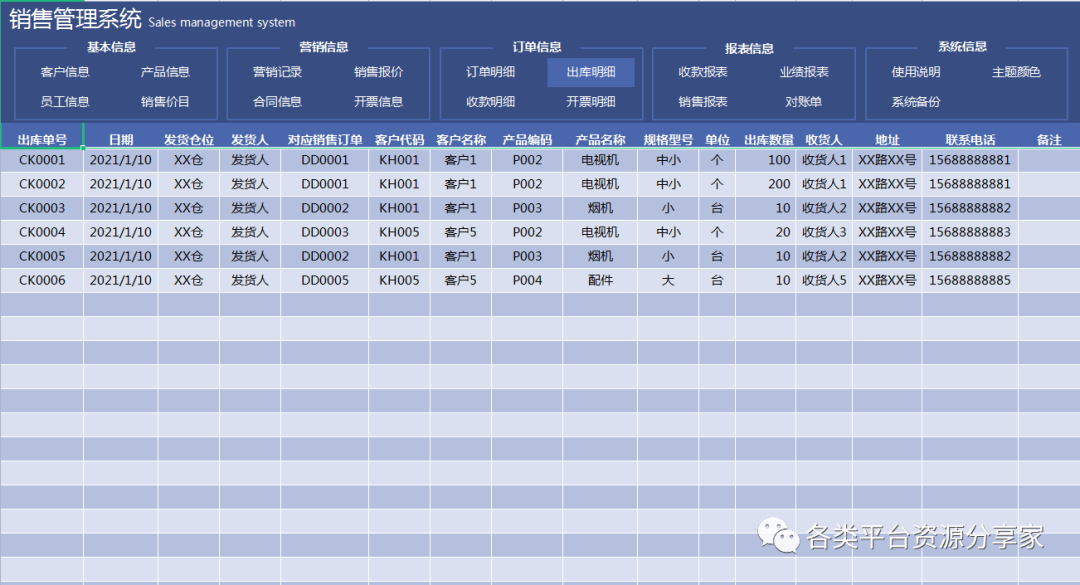Select cell CK0001
Screen dimensions: 1080x585
tap(42, 160)
